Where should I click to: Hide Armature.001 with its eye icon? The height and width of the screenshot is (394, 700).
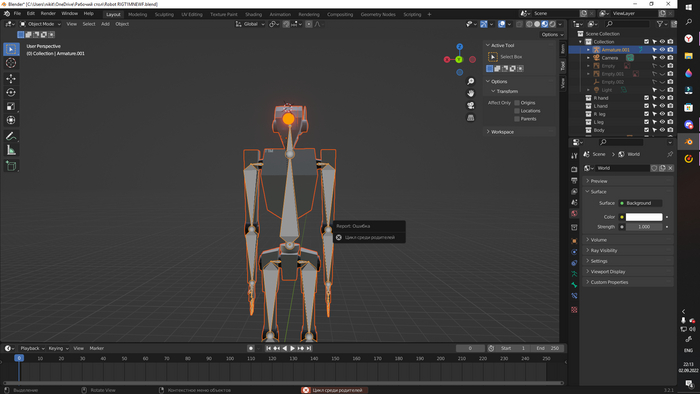pos(662,50)
